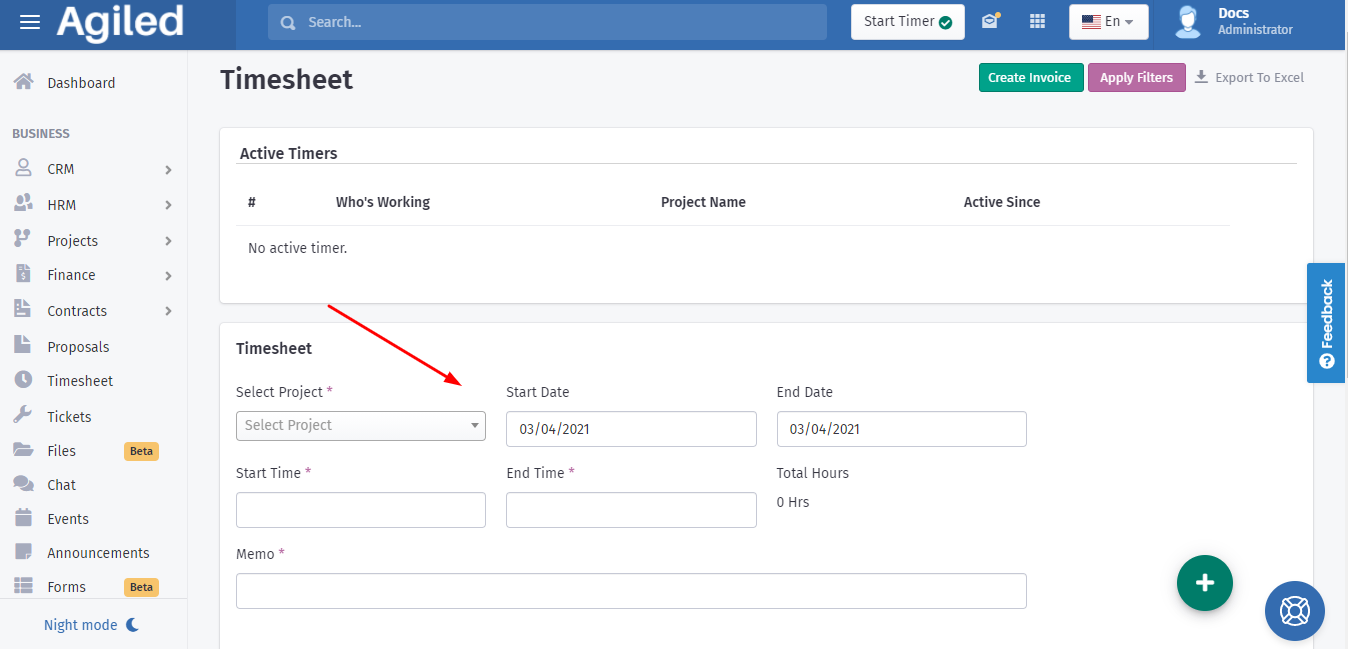Start the timer from header

(907, 22)
